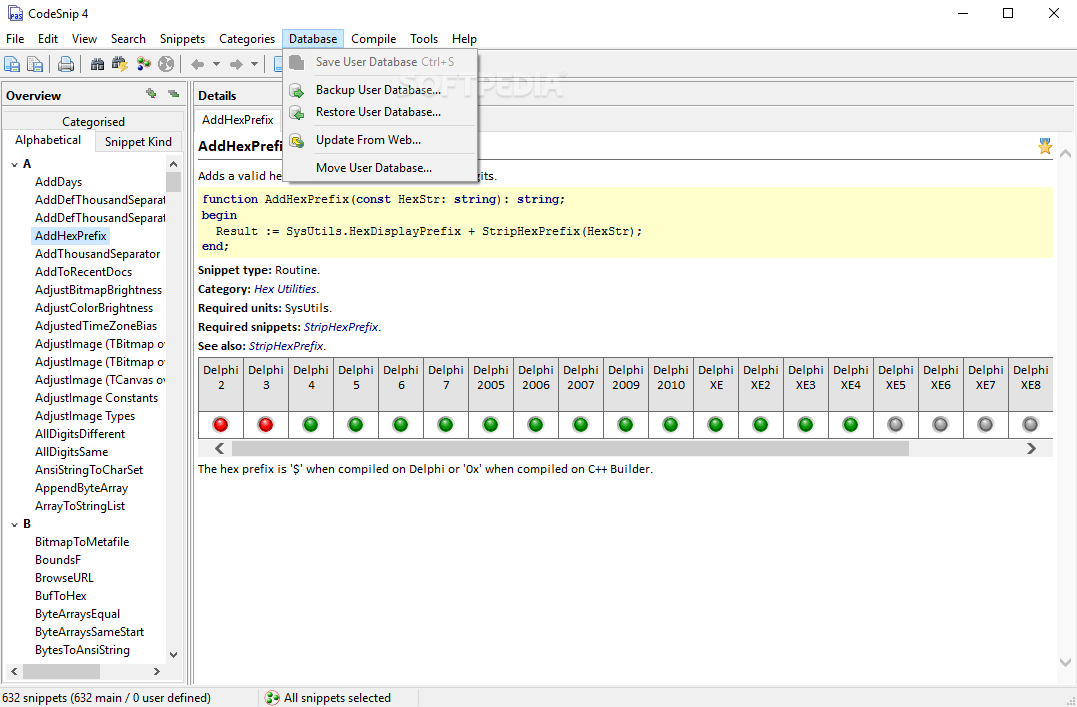
Task: Click the green Delphi XE2 compile indicator
Action: [x=760, y=425]
